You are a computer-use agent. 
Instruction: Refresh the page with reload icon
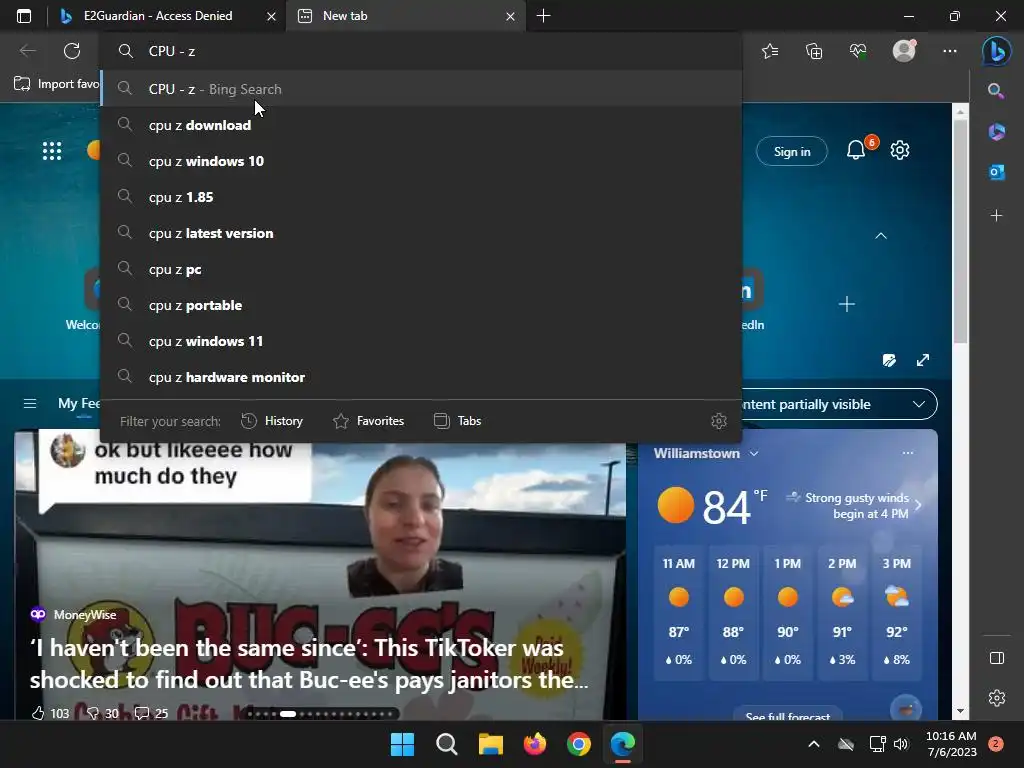point(72,51)
